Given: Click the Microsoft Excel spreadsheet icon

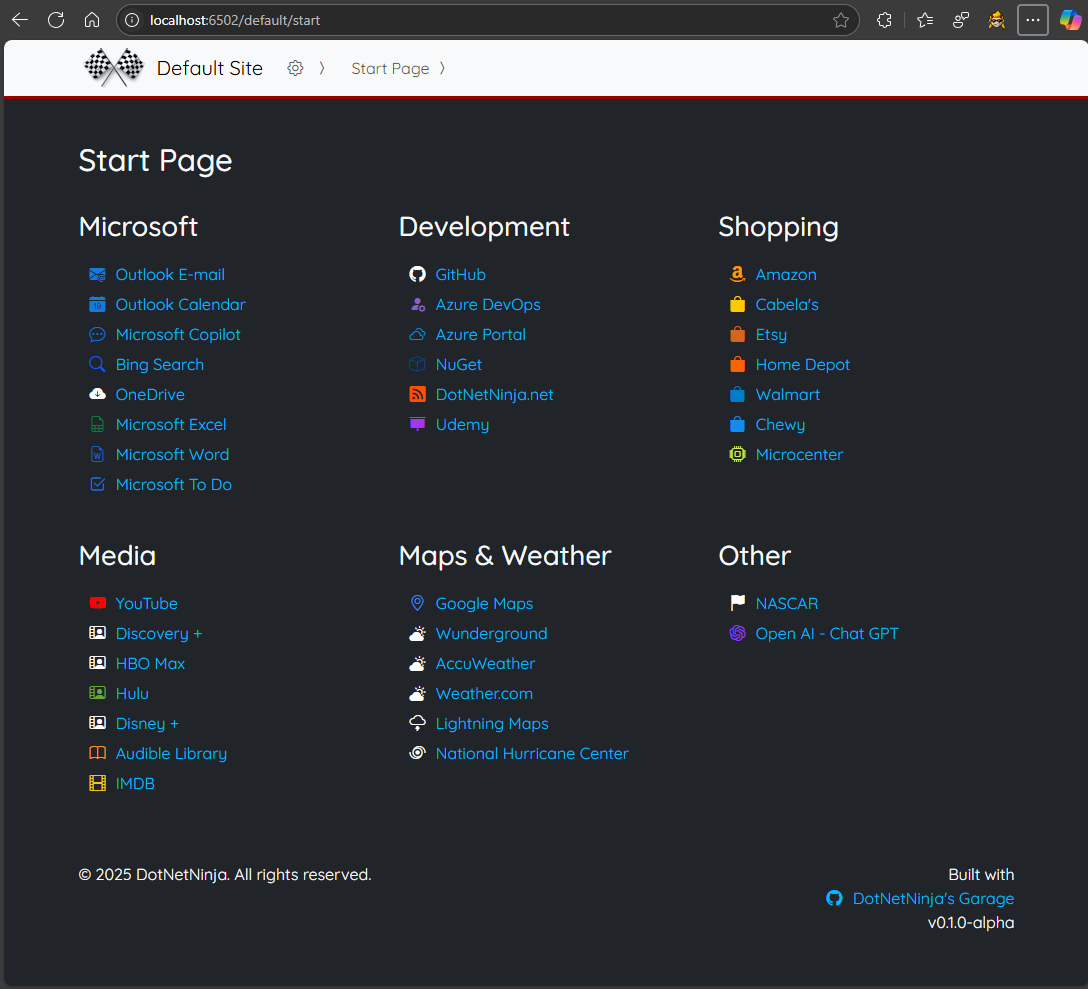Looking at the screenshot, I should pyautogui.click(x=98, y=424).
